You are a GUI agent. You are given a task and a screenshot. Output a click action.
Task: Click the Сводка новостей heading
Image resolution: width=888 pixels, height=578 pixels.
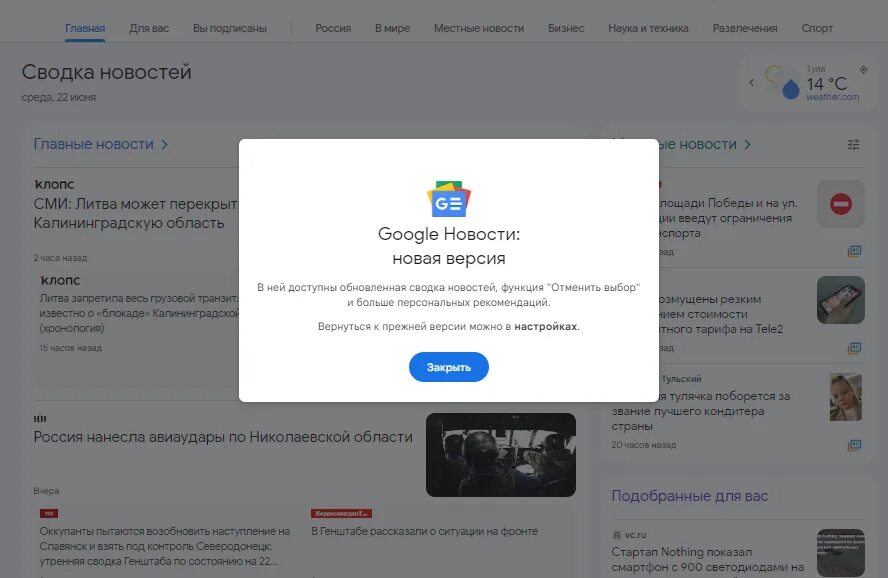click(x=106, y=72)
